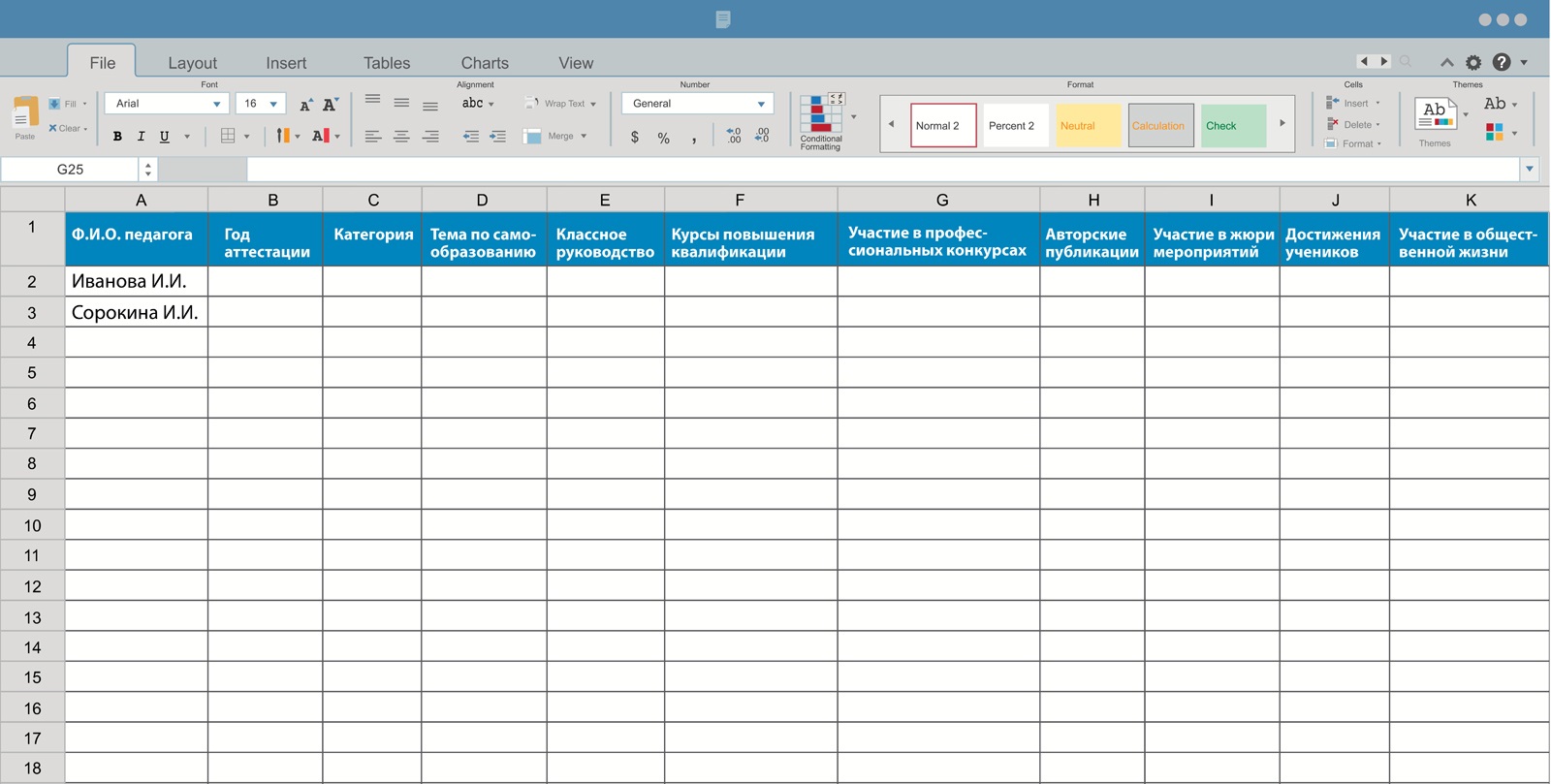
Task: Open the Insert tab
Action: pos(286,63)
